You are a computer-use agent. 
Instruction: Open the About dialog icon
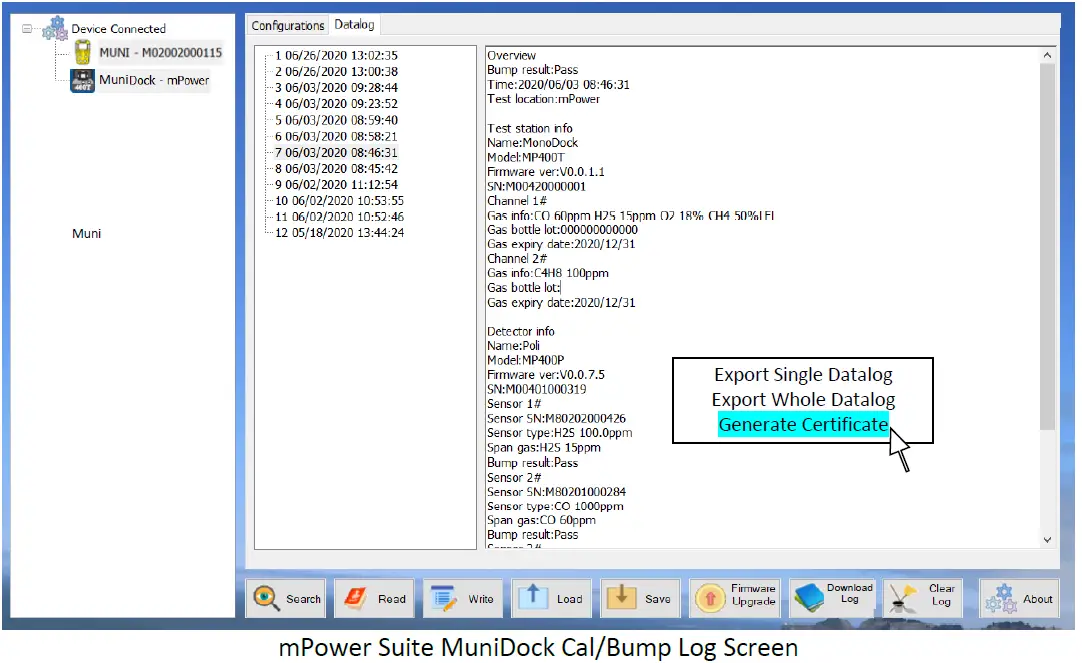1019,597
